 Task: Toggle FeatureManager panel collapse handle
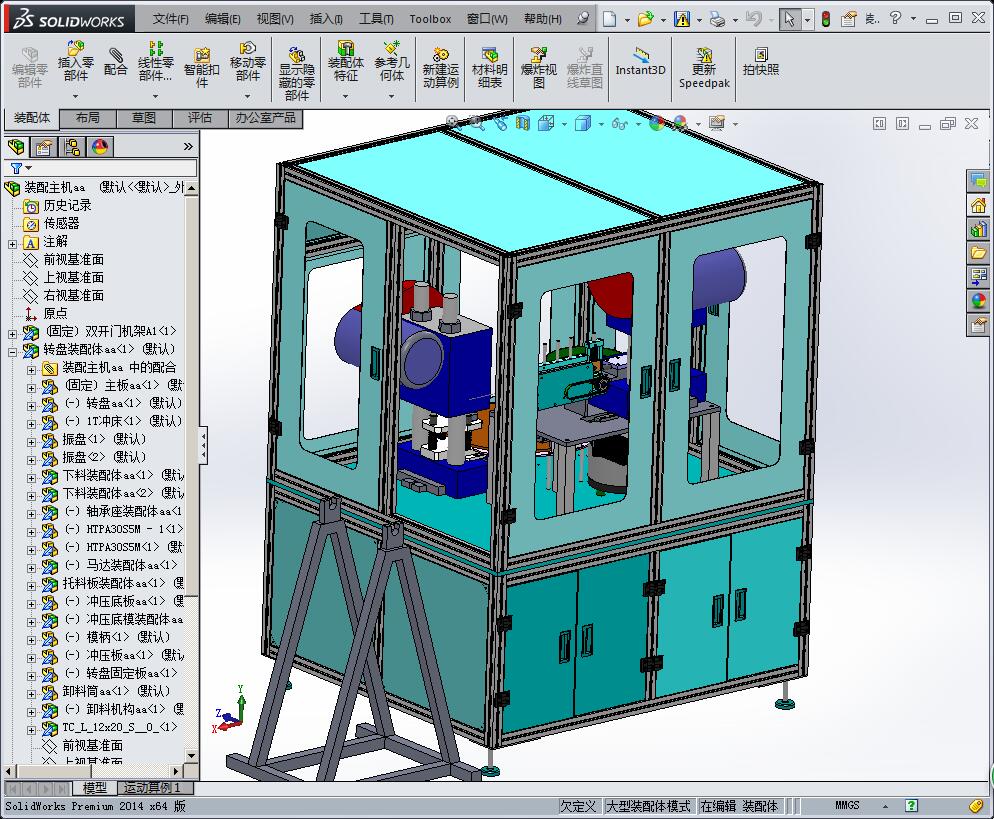[x=203, y=445]
